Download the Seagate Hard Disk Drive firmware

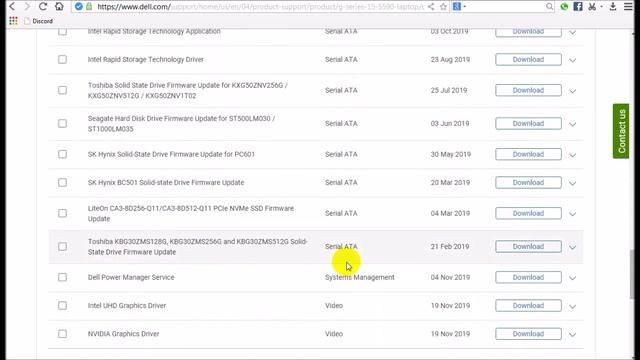[x=528, y=123]
